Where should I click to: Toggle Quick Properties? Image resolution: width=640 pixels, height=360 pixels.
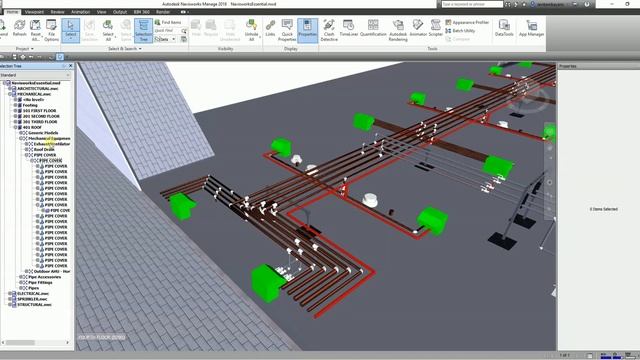(287, 29)
